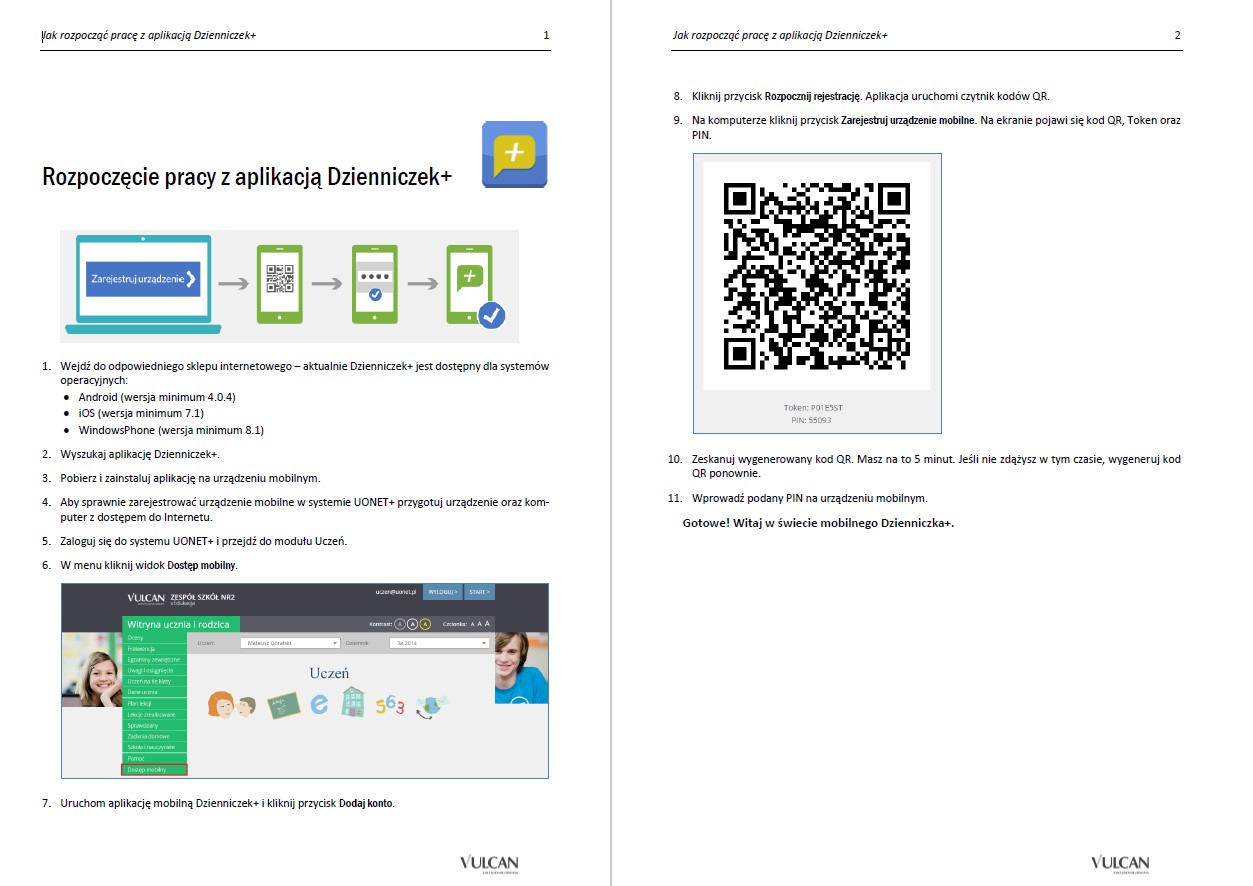
Task: Open Uczeń na tle klasy menu item
Action: [154, 681]
